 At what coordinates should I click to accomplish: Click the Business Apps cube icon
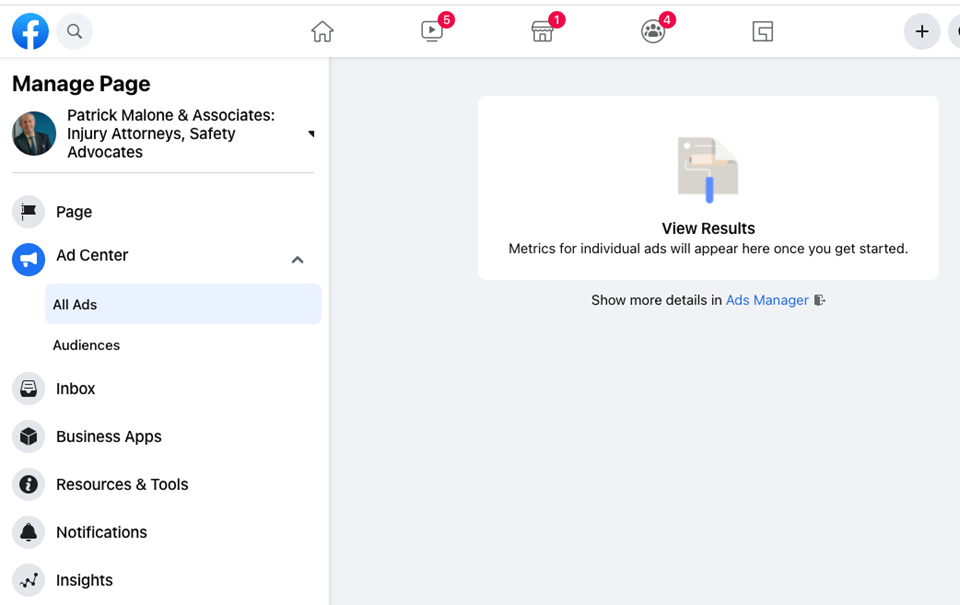point(28,437)
